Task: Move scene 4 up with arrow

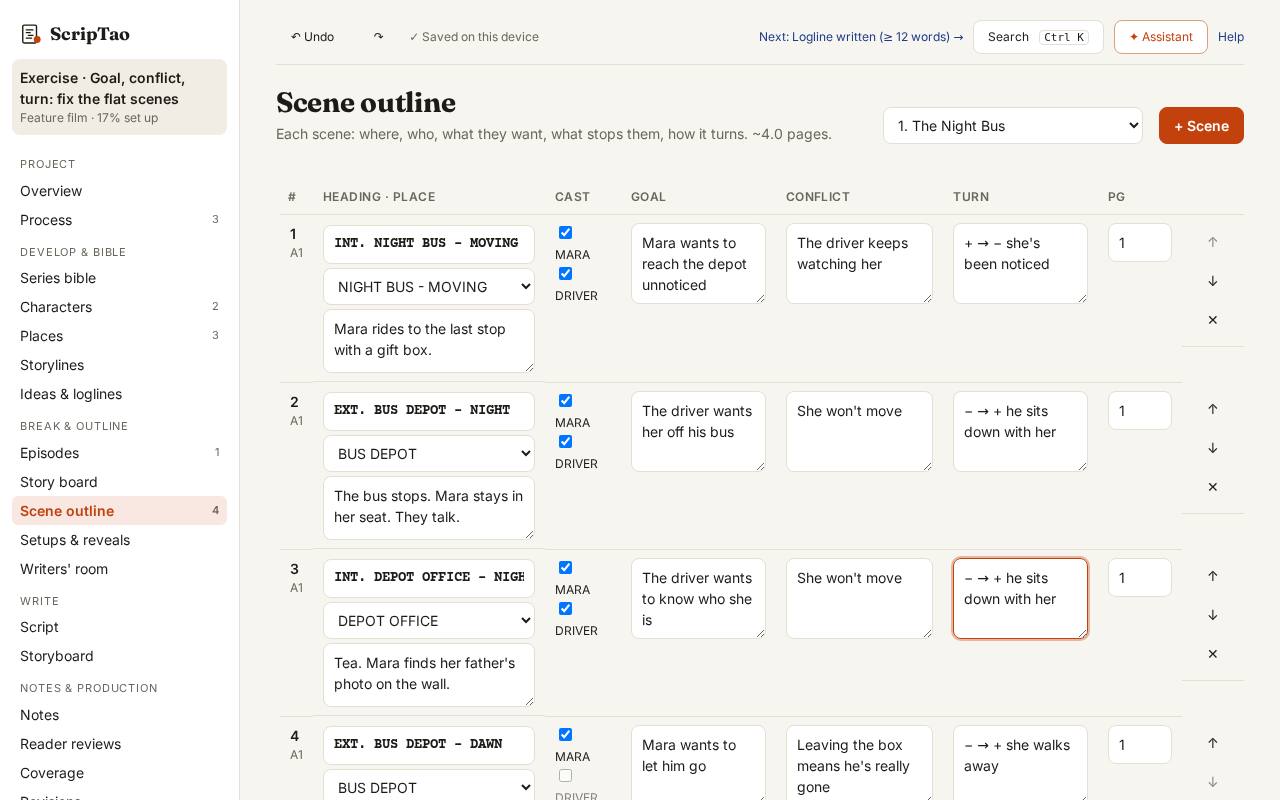Action: [1213, 743]
